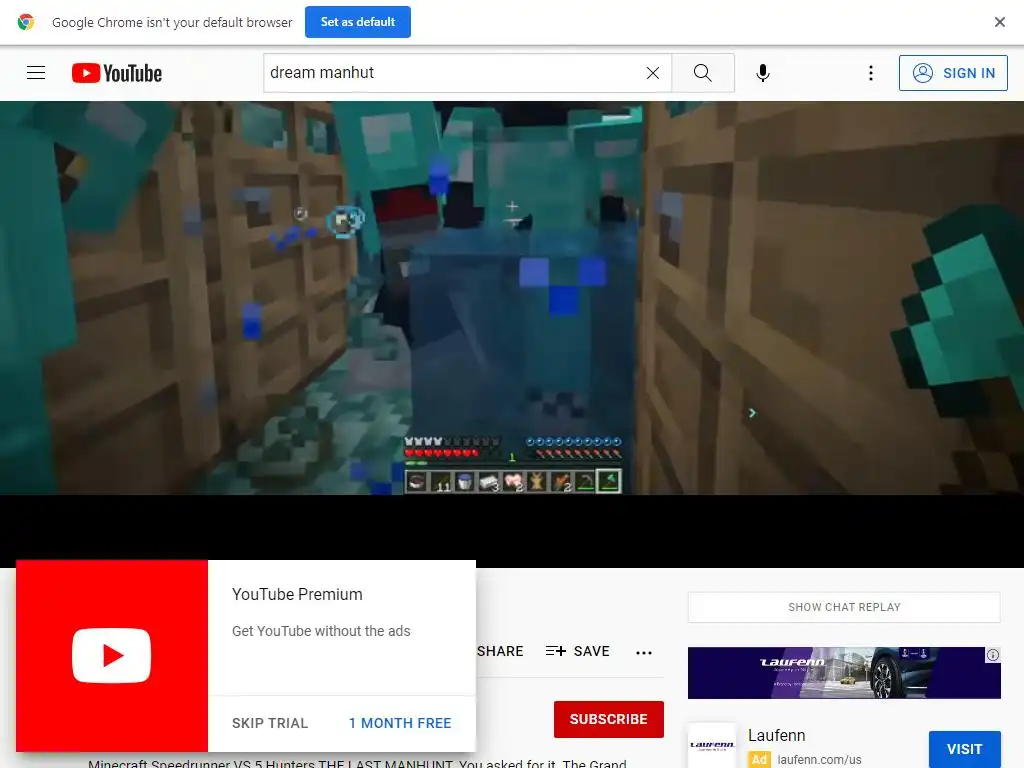The image size is (1024, 768).
Task: Visit the Laufenn advertiser site
Action: pyautogui.click(x=965, y=749)
